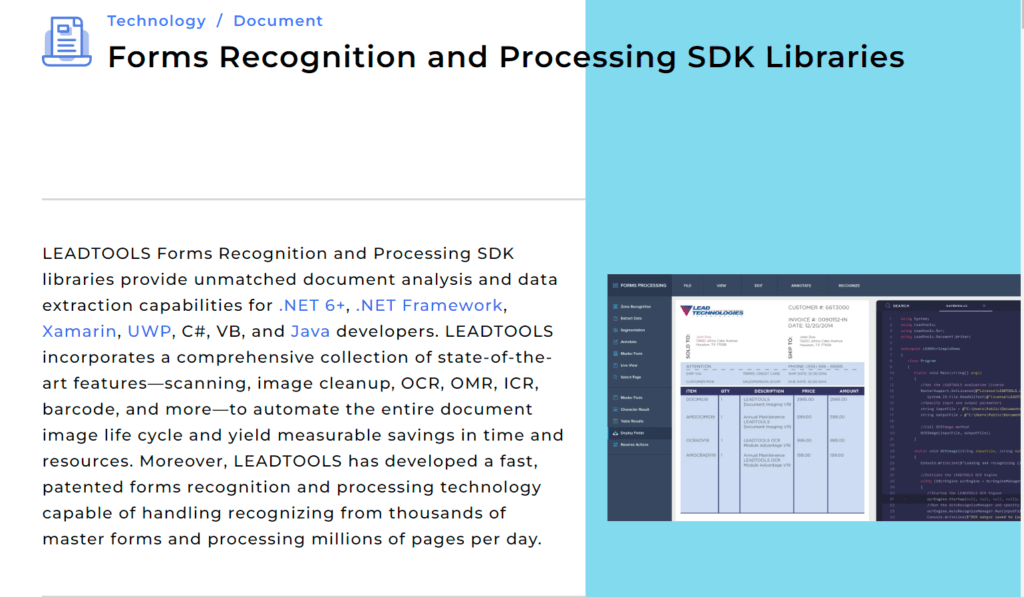Open the .NET Framework link
The height and width of the screenshot is (597, 1024).
tap(428, 305)
